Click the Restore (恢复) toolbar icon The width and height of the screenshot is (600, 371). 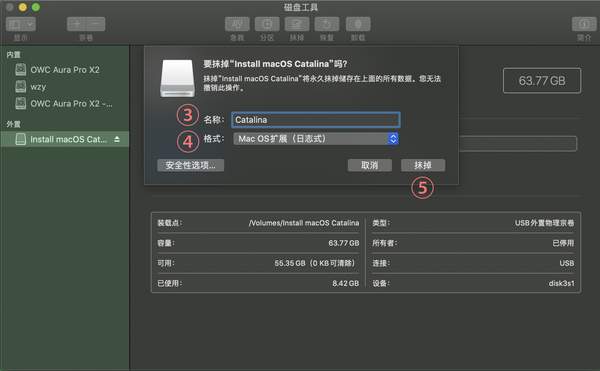click(327, 24)
